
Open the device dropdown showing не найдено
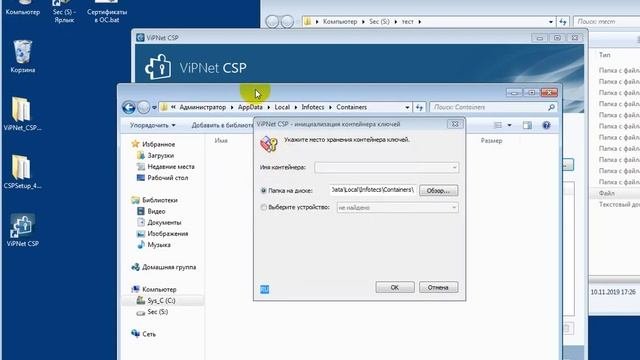(x=397, y=208)
